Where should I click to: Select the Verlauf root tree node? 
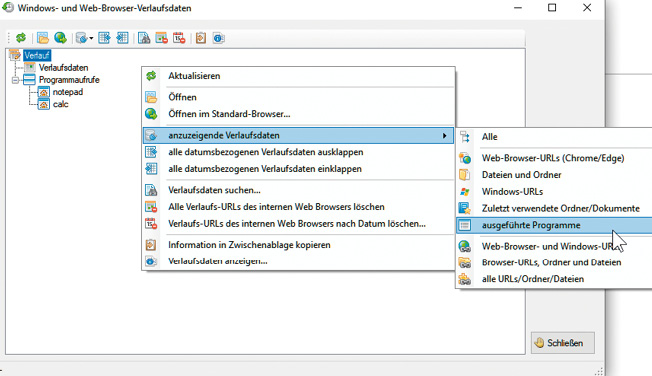(x=37, y=55)
